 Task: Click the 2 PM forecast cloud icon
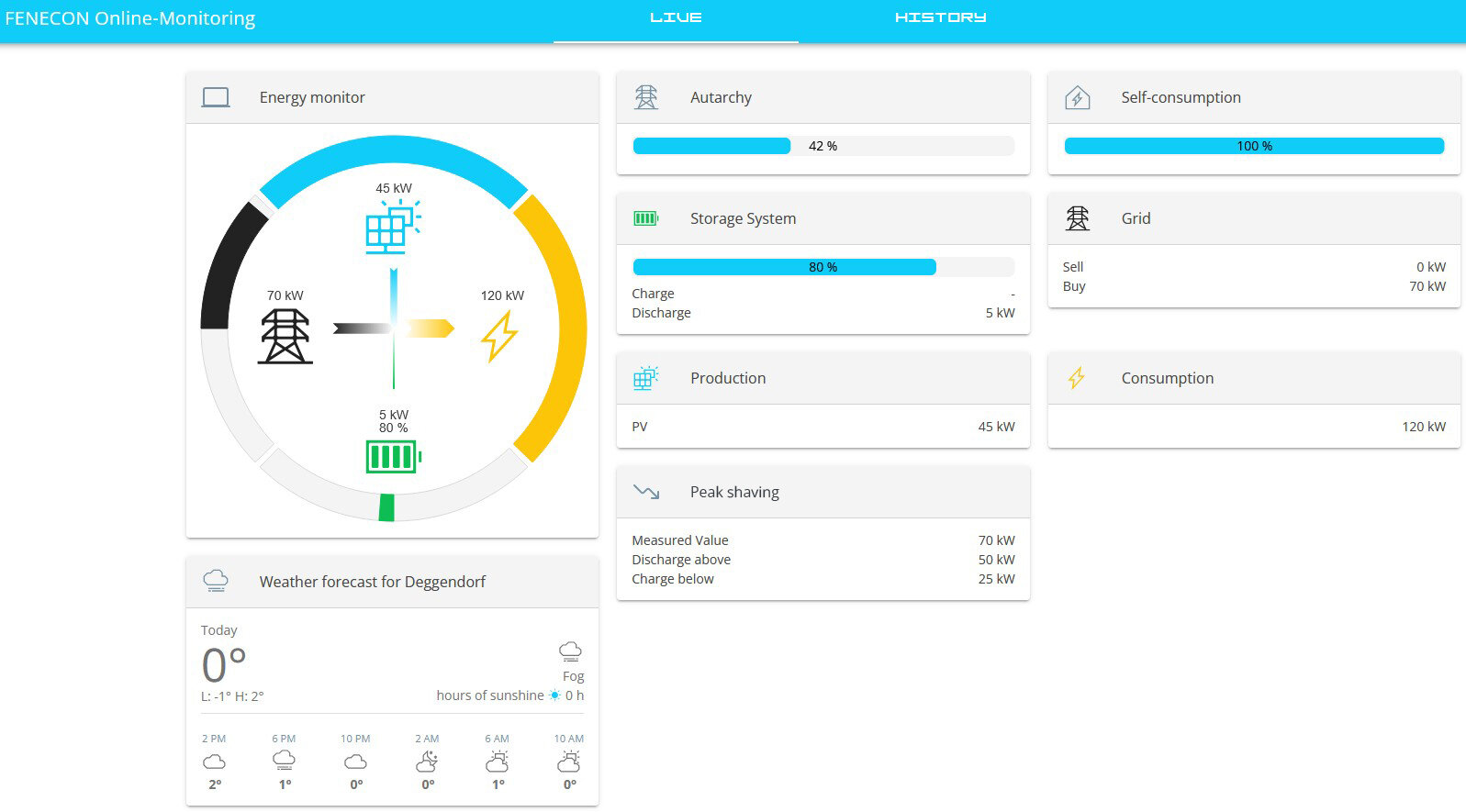214,762
